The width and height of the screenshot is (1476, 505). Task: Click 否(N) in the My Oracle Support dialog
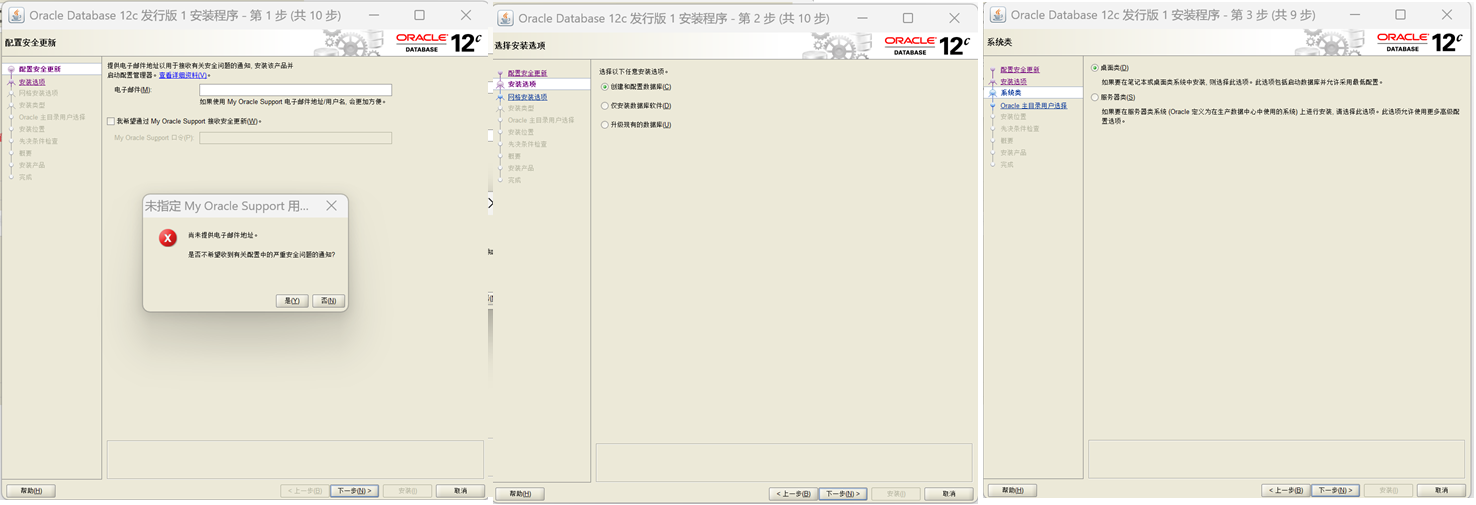(328, 301)
